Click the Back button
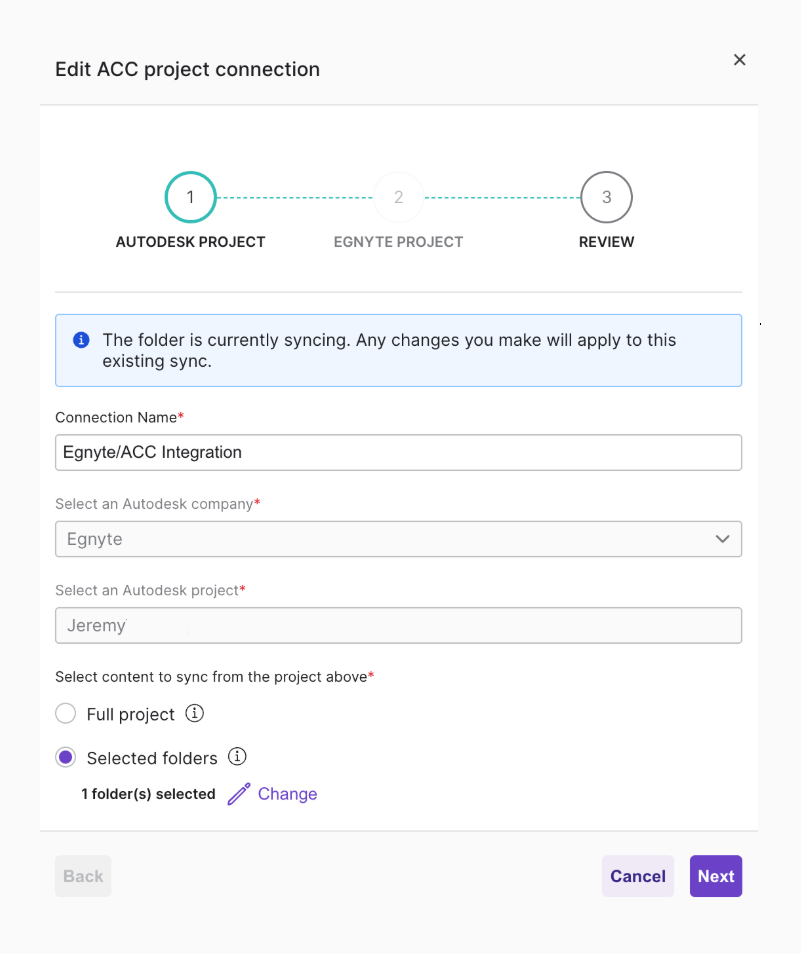Screen dimensions: 801x954 (83, 876)
